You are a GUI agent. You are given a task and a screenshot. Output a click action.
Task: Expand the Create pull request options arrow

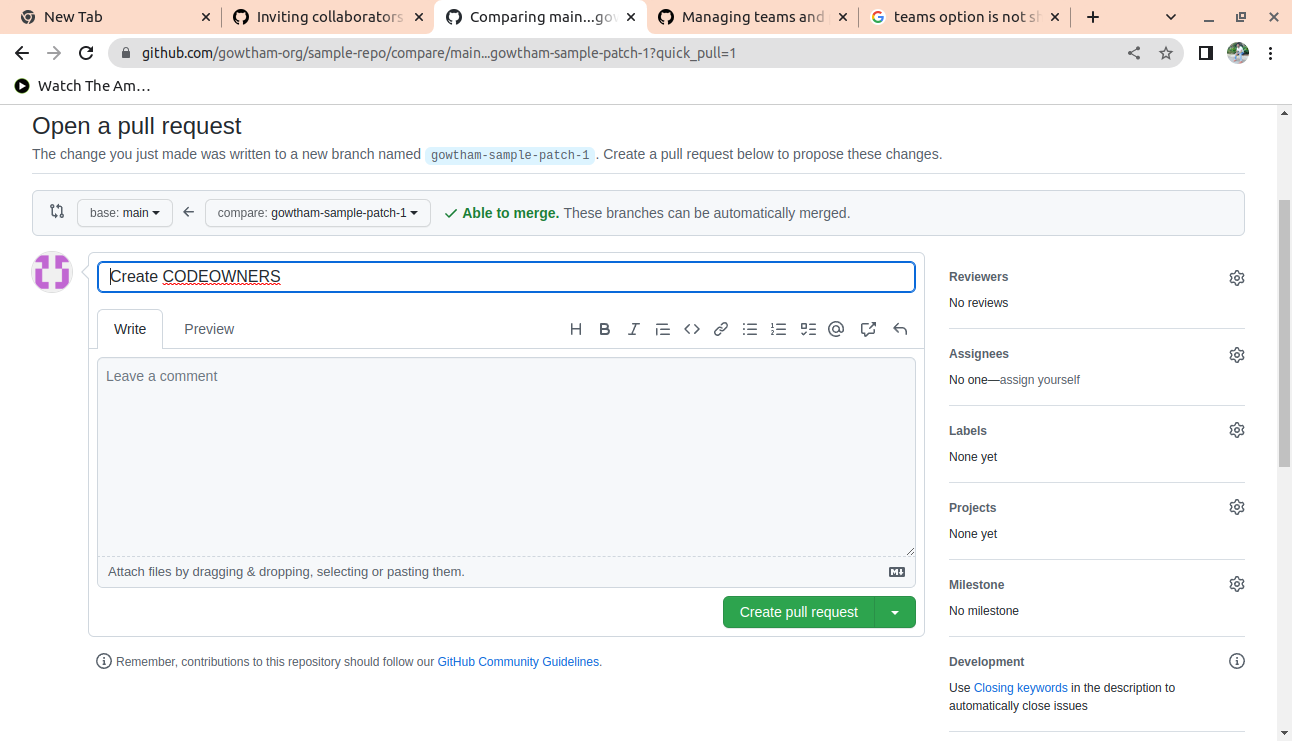tap(895, 612)
